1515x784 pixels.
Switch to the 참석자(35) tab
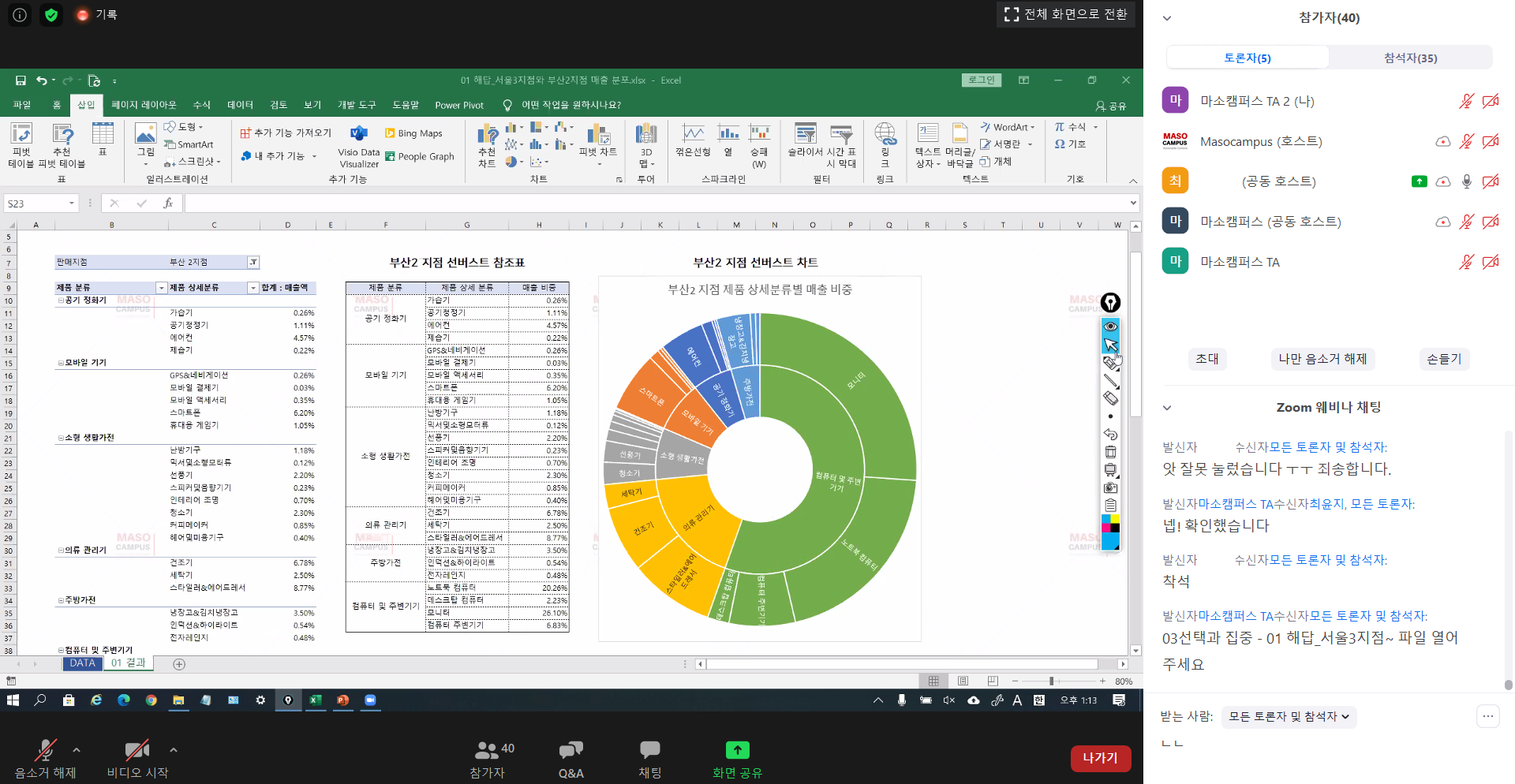1410,58
